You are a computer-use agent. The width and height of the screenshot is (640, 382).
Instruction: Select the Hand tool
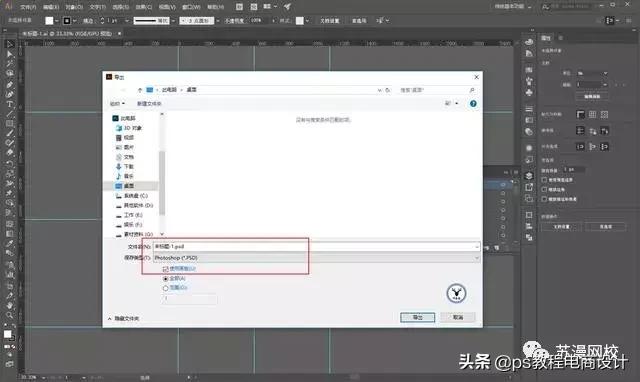pyautogui.click(x=10, y=305)
